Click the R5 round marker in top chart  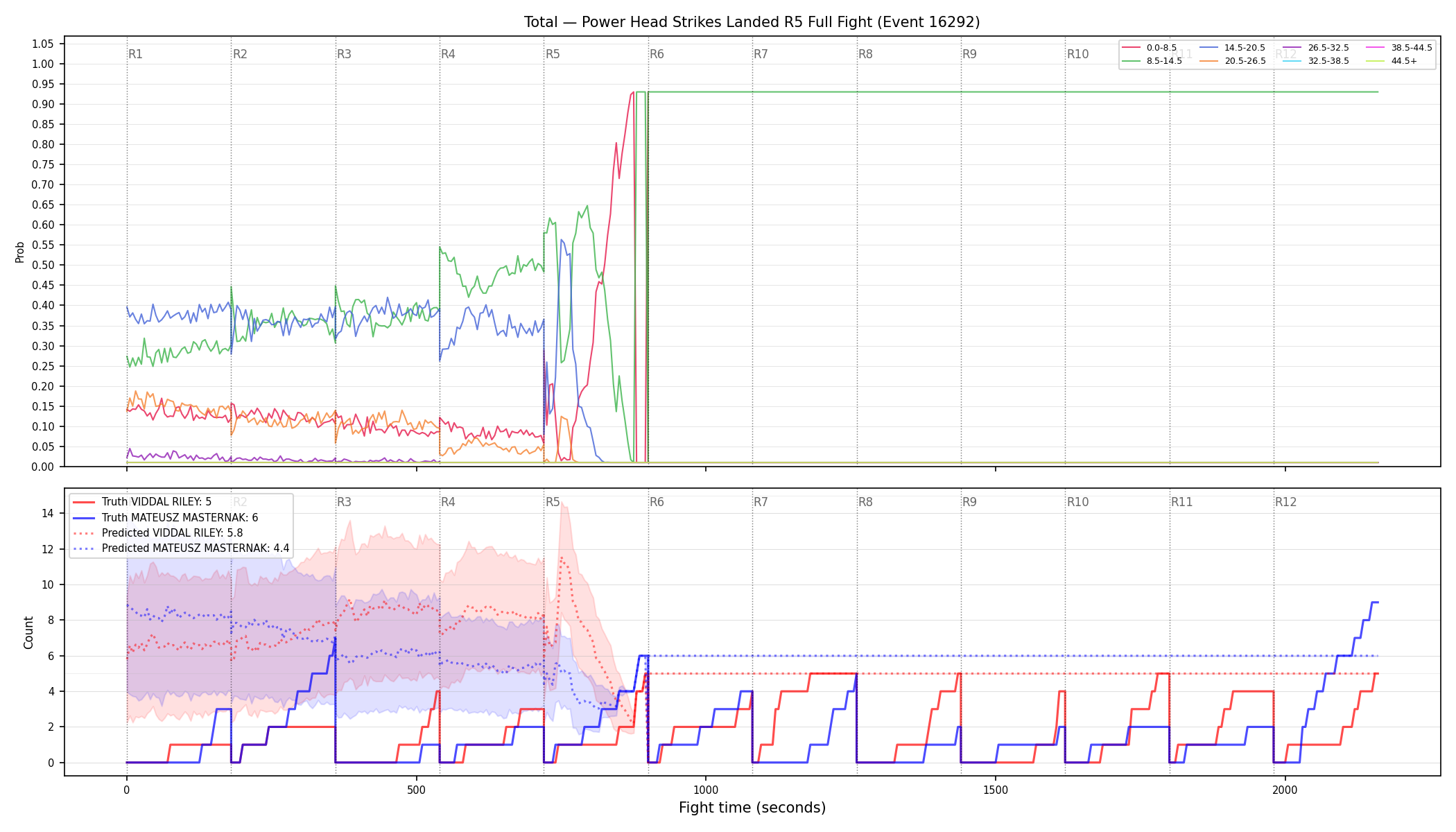[x=553, y=54]
